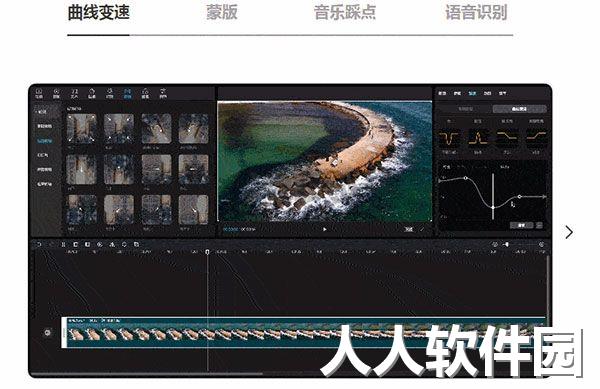Select the highlighted Speed tab in properties panel
The height and width of the screenshot is (389, 600).
coord(472,93)
